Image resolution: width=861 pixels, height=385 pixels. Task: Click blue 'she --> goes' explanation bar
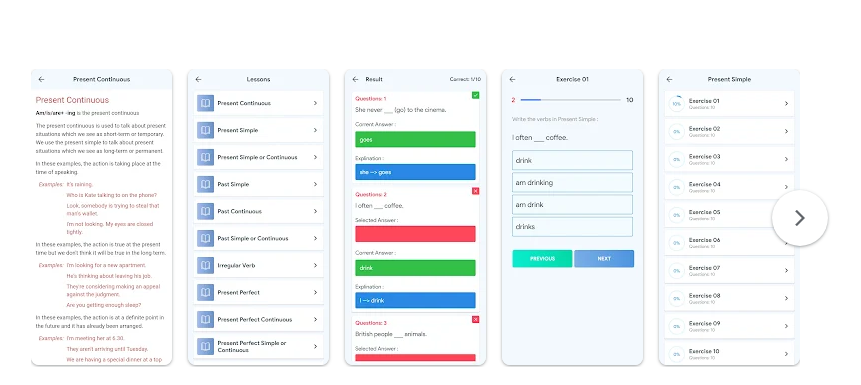coord(415,172)
